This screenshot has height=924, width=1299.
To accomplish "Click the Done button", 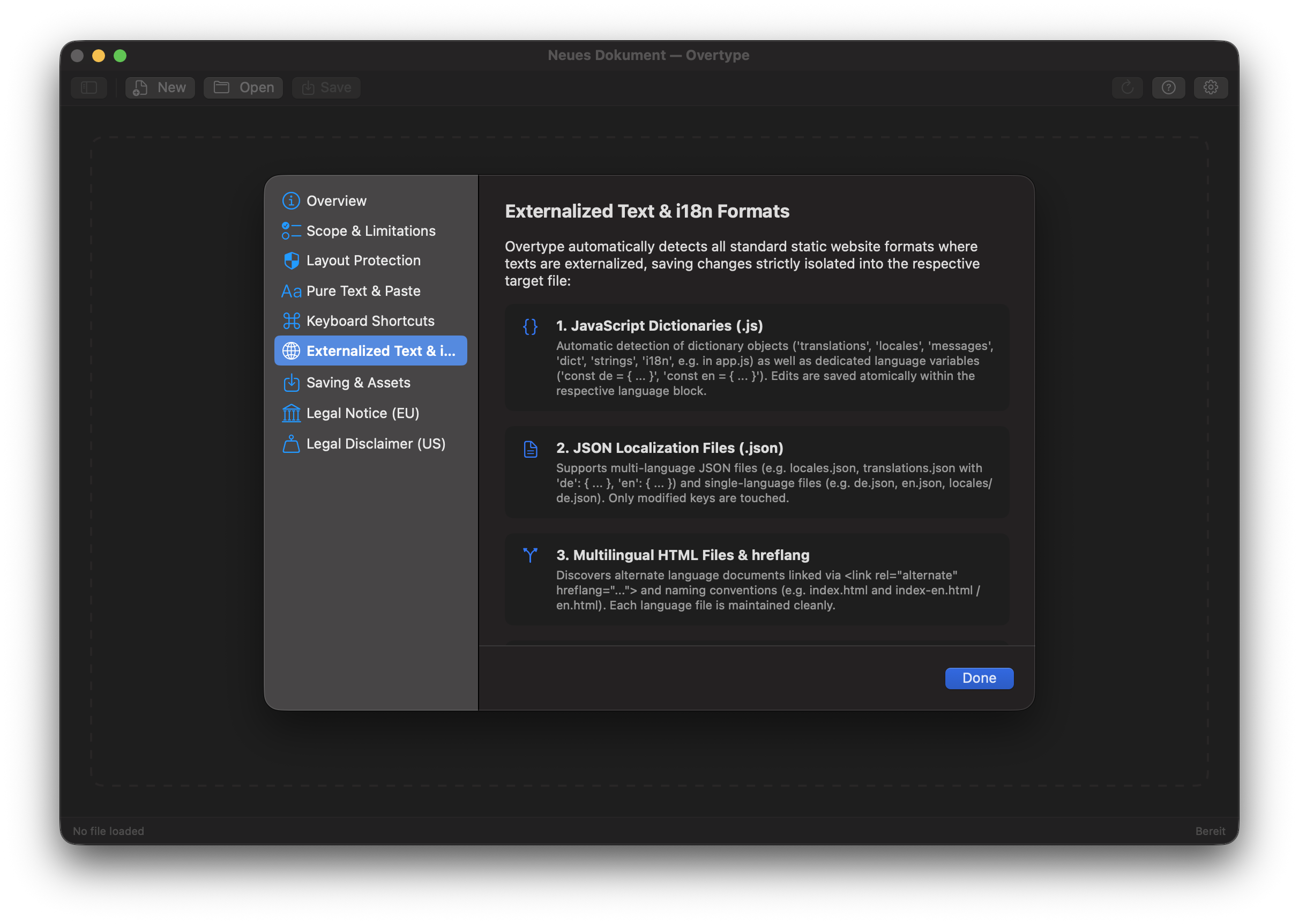I will [x=979, y=678].
